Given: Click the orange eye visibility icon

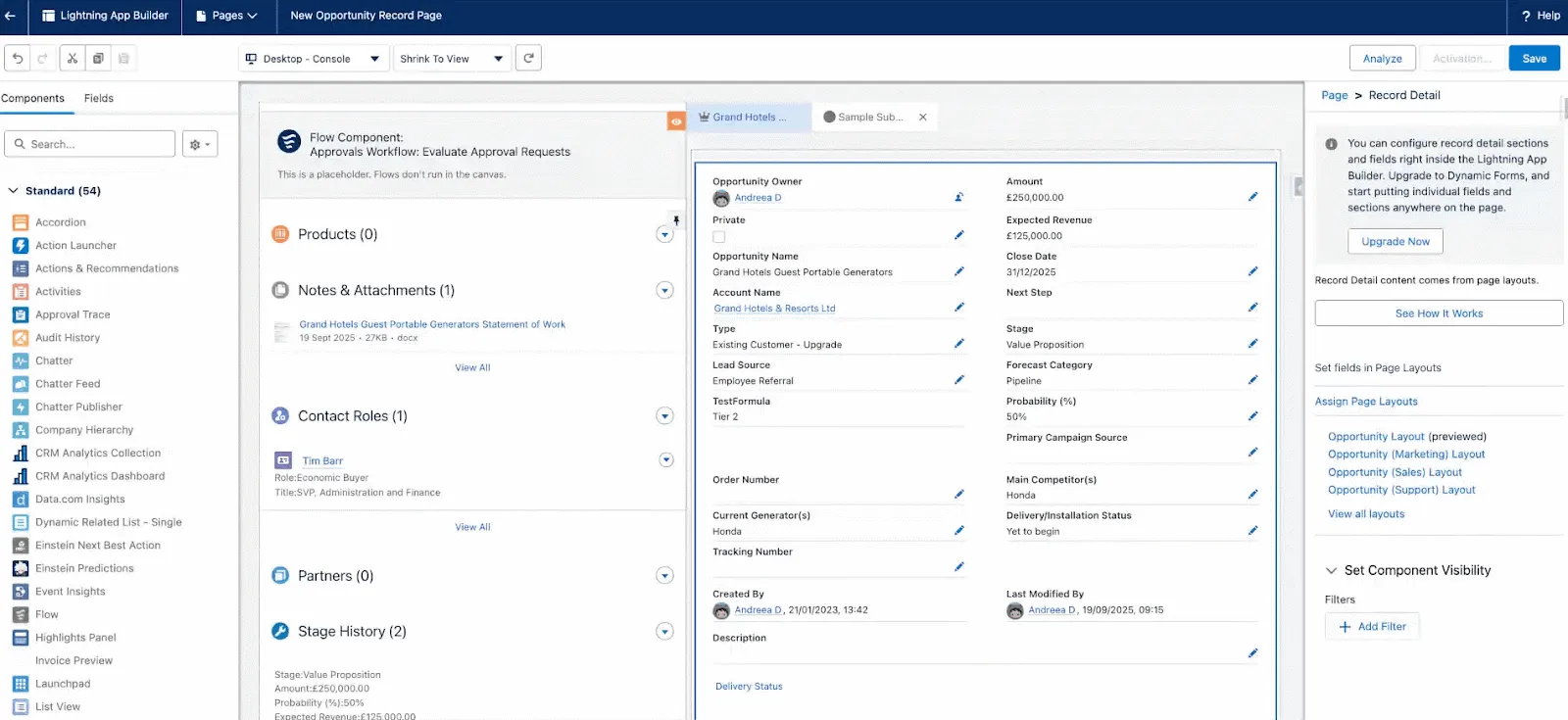Looking at the screenshot, I should [676, 121].
